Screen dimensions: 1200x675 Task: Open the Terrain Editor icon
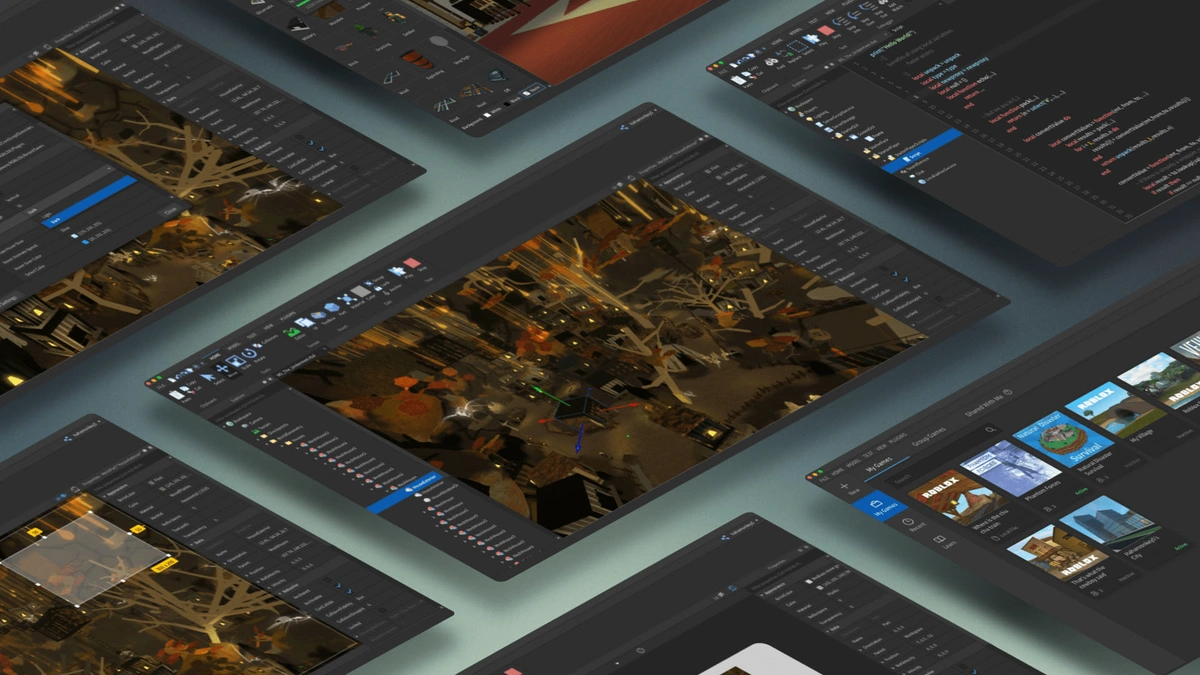[x=293, y=332]
